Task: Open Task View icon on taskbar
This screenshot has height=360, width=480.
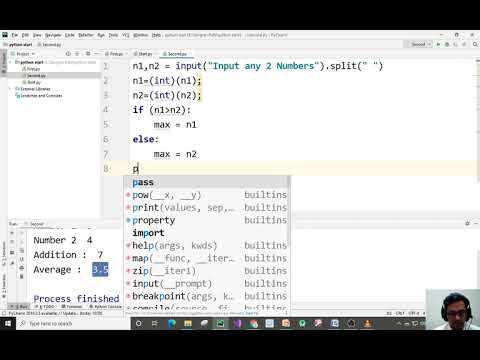Action: [155, 323]
